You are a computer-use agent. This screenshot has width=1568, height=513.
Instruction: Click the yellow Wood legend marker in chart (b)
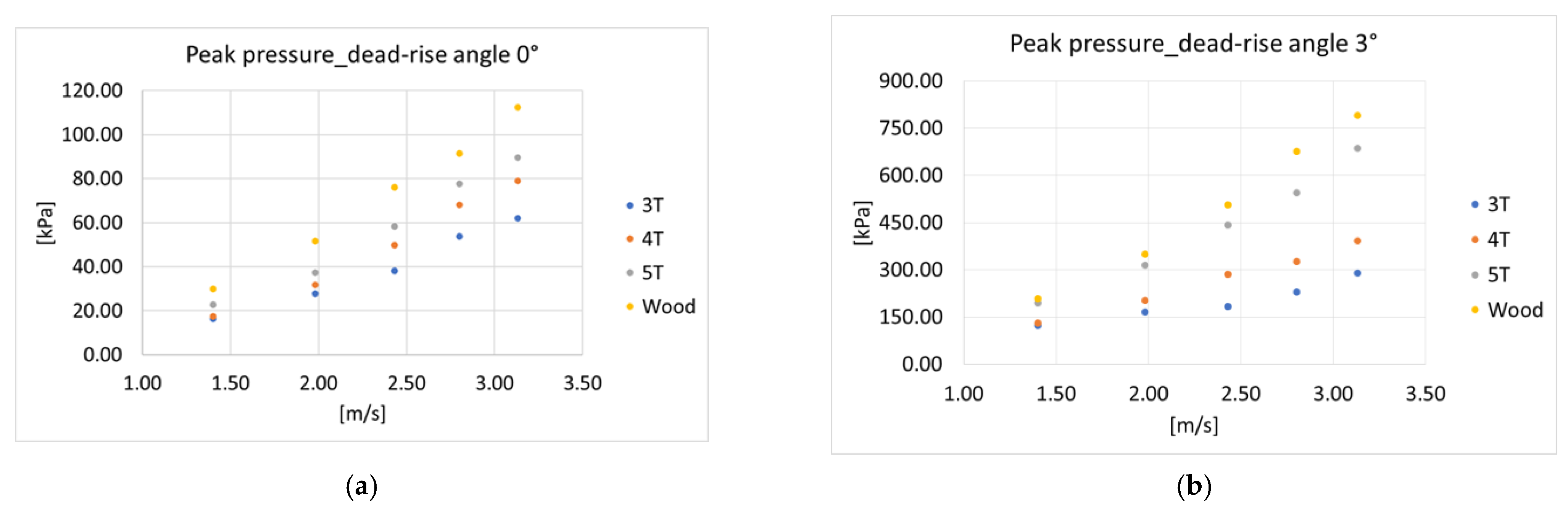pos(1474,310)
